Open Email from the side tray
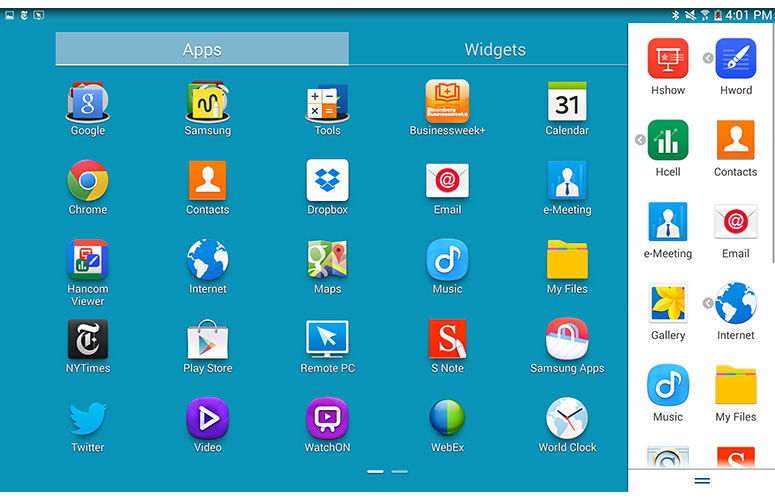 coord(735,222)
